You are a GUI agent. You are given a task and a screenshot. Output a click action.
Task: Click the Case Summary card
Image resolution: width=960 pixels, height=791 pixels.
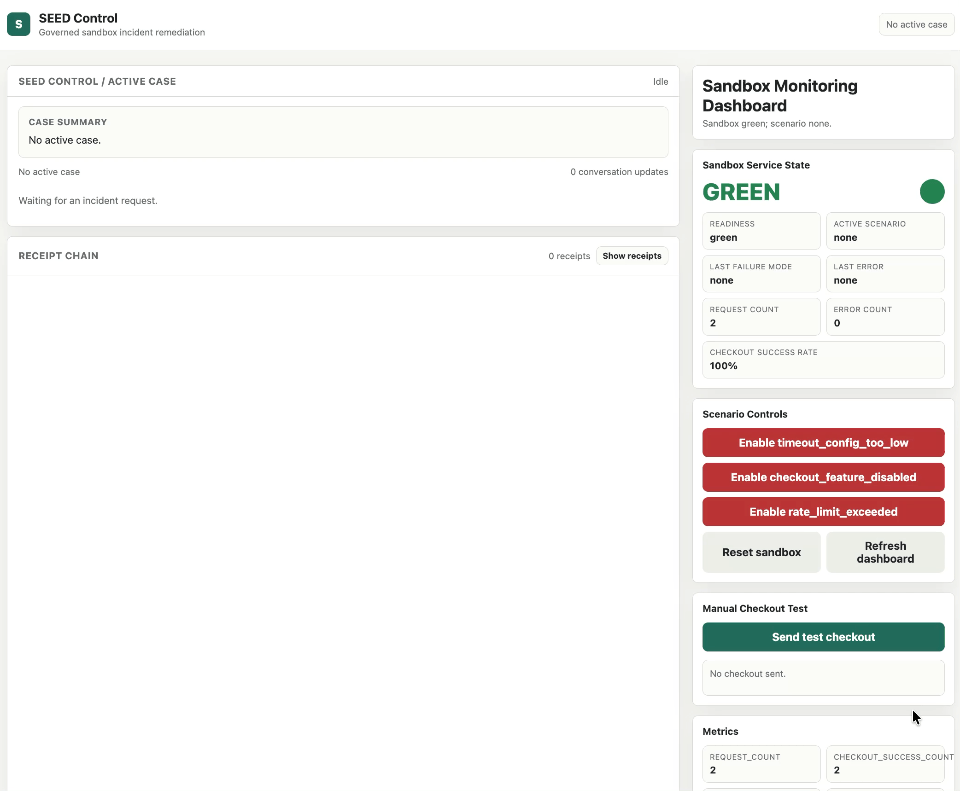tap(343, 132)
